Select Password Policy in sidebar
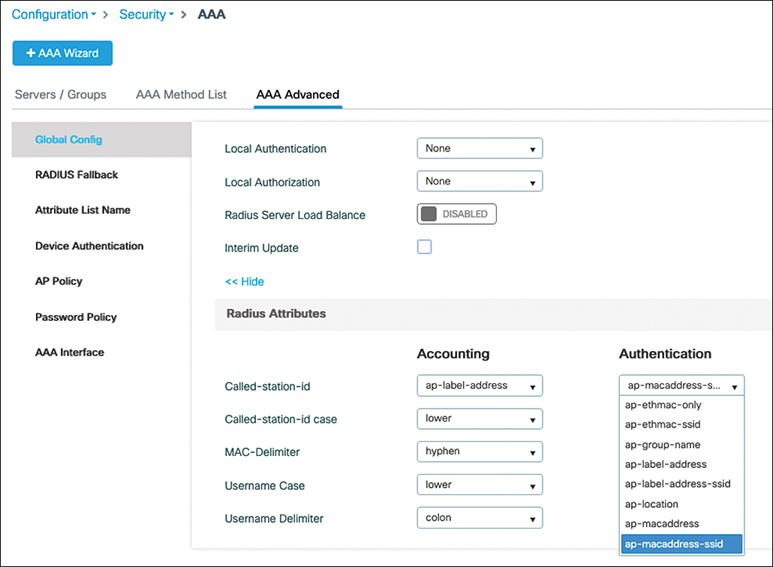 click(76, 317)
